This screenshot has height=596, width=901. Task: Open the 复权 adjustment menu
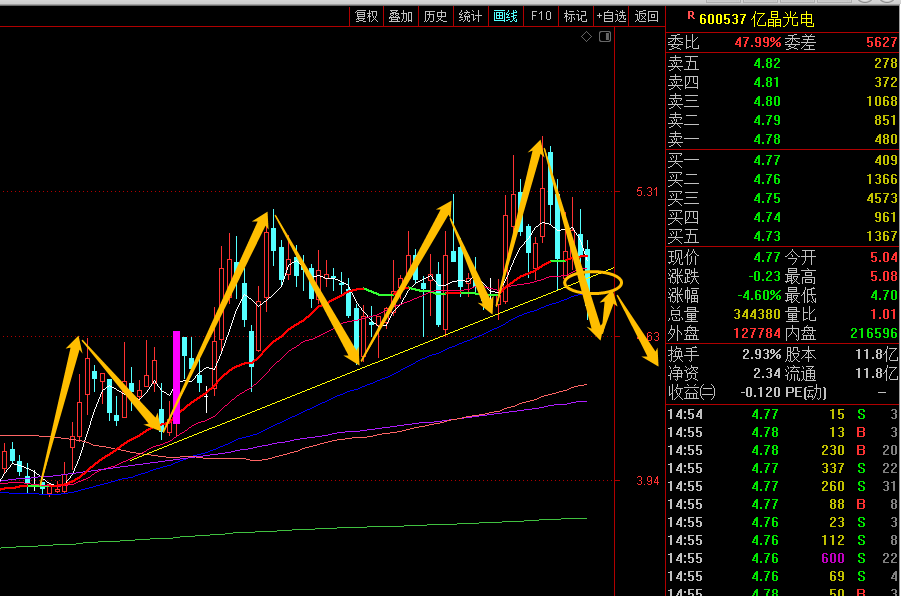pyautogui.click(x=366, y=16)
